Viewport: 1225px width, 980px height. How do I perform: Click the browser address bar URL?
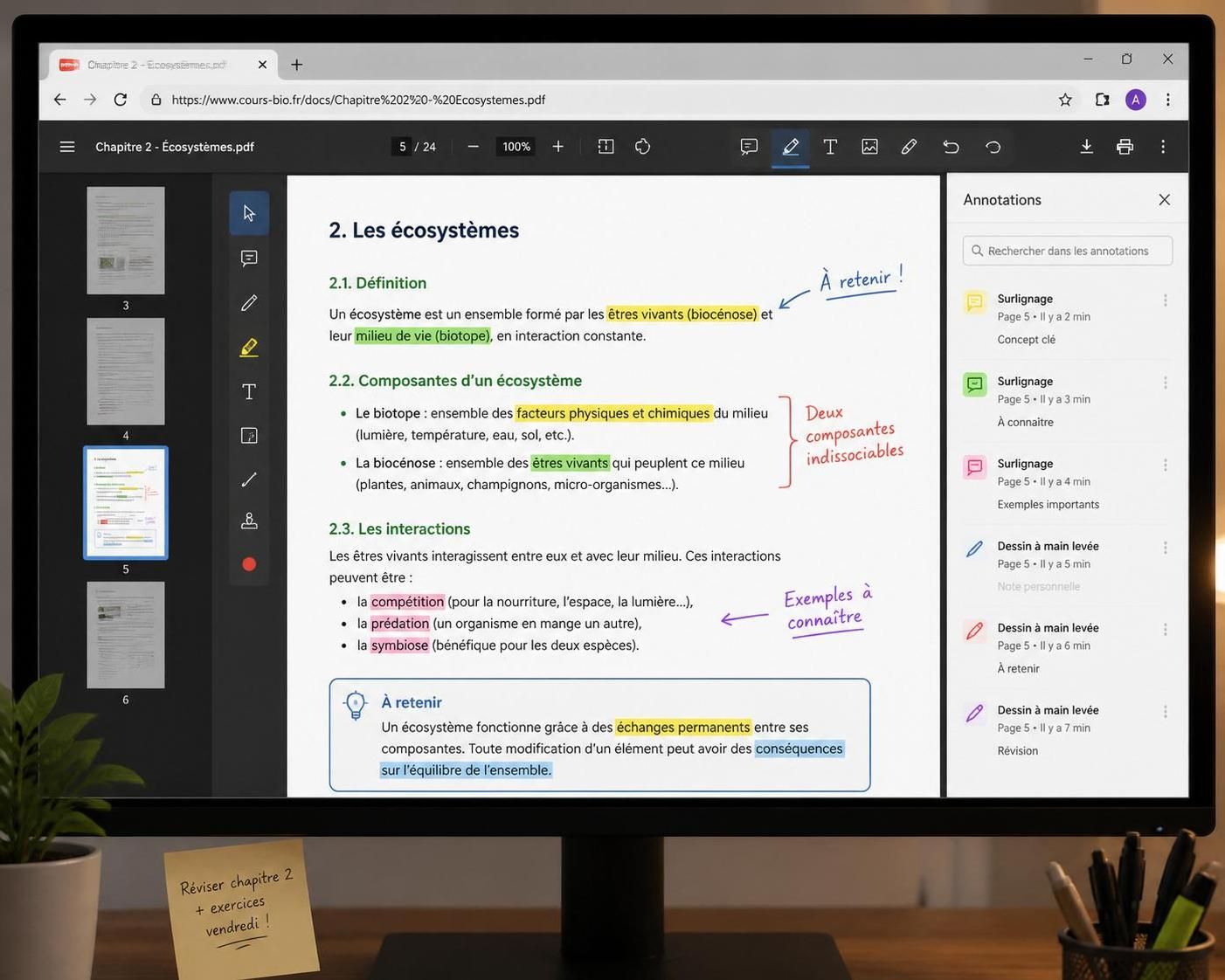tap(358, 100)
